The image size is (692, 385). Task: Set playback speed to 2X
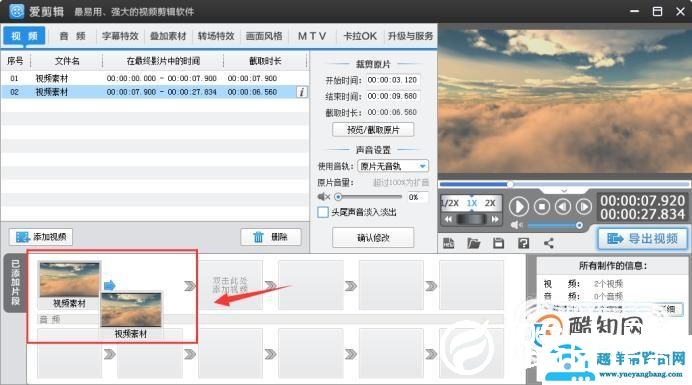(x=490, y=203)
